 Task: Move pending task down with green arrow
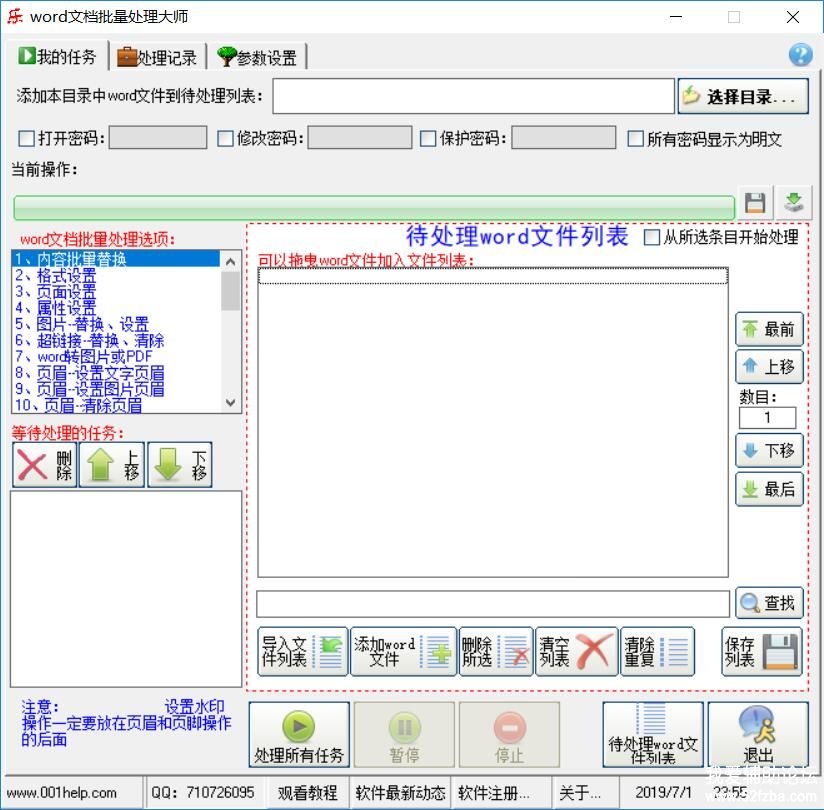180,465
